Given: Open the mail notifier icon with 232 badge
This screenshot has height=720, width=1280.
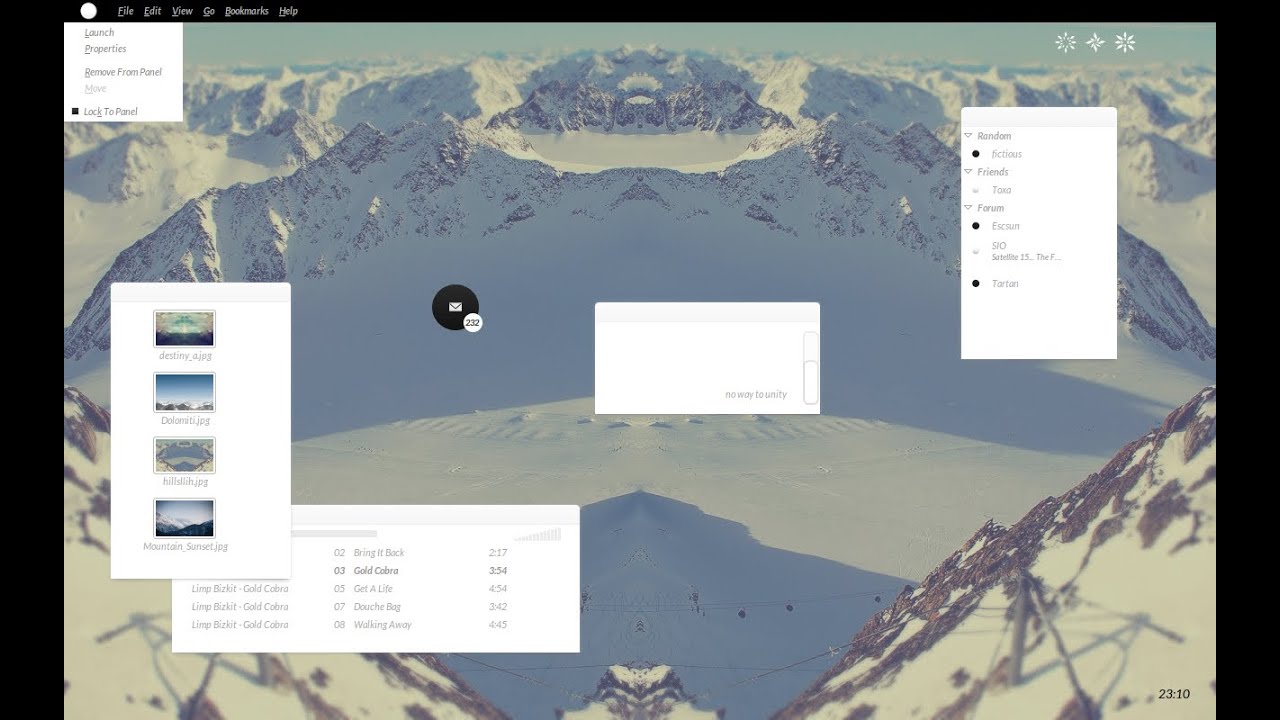Looking at the screenshot, I should coord(456,307).
